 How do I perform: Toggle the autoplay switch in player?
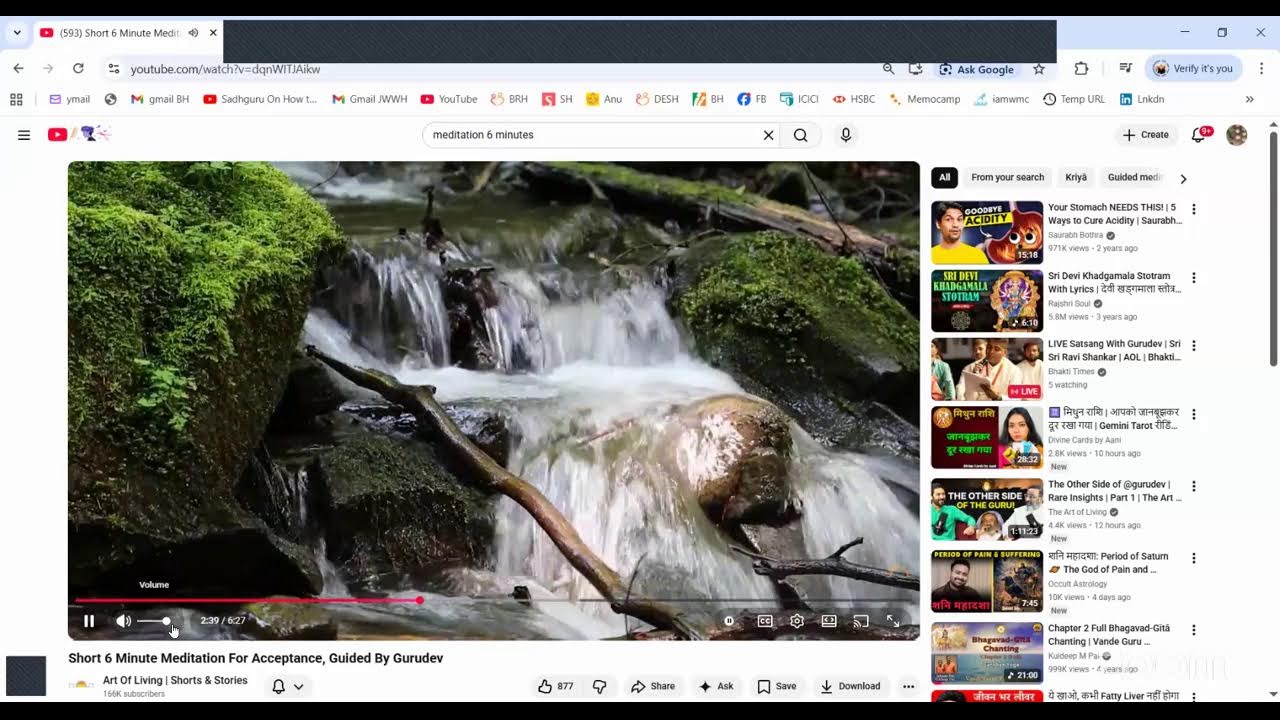pyautogui.click(x=730, y=621)
